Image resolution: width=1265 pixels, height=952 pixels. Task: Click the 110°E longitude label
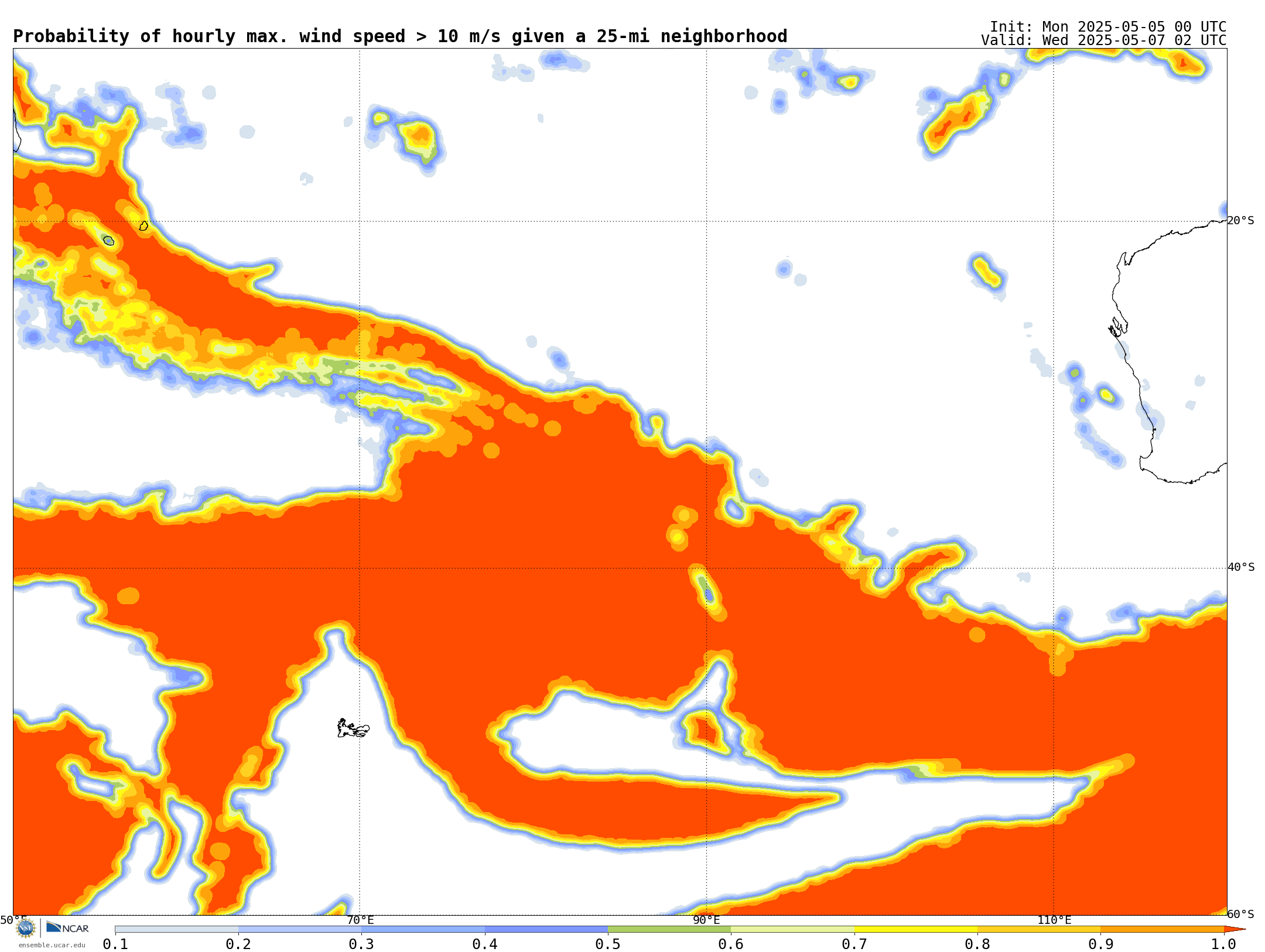1054,920
